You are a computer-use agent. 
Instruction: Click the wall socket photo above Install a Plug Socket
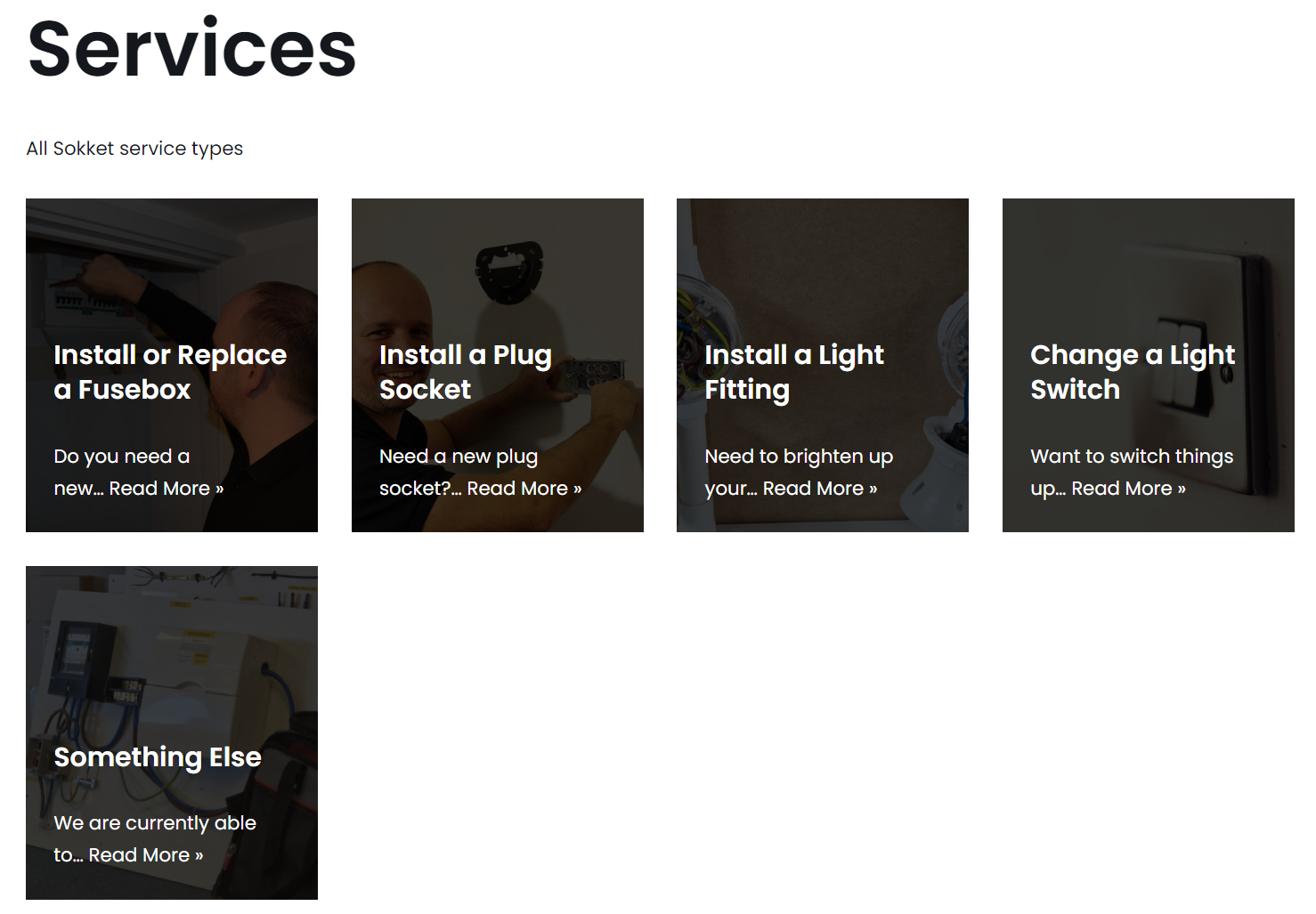tap(497, 267)
